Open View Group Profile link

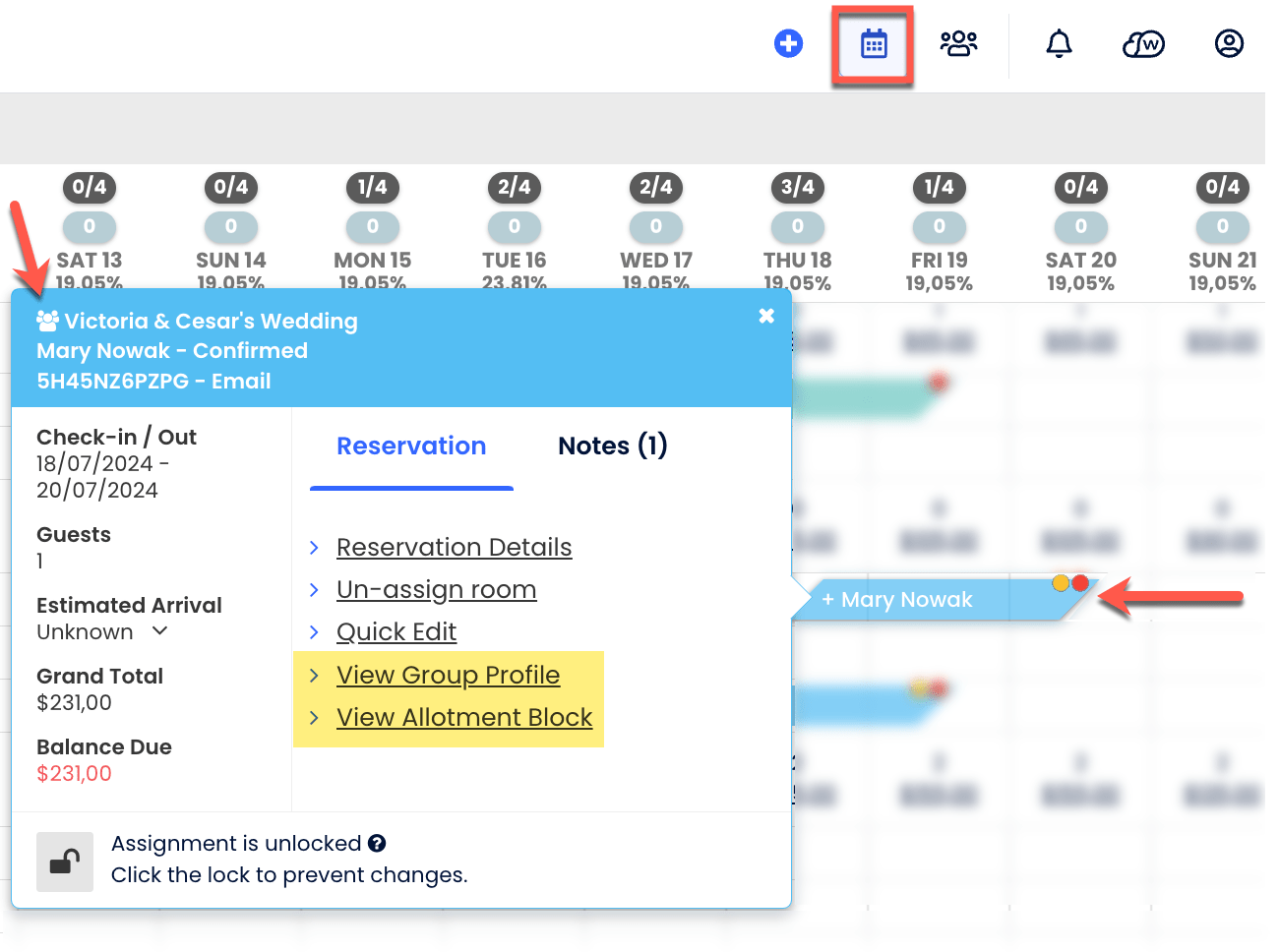click(448, 675)
